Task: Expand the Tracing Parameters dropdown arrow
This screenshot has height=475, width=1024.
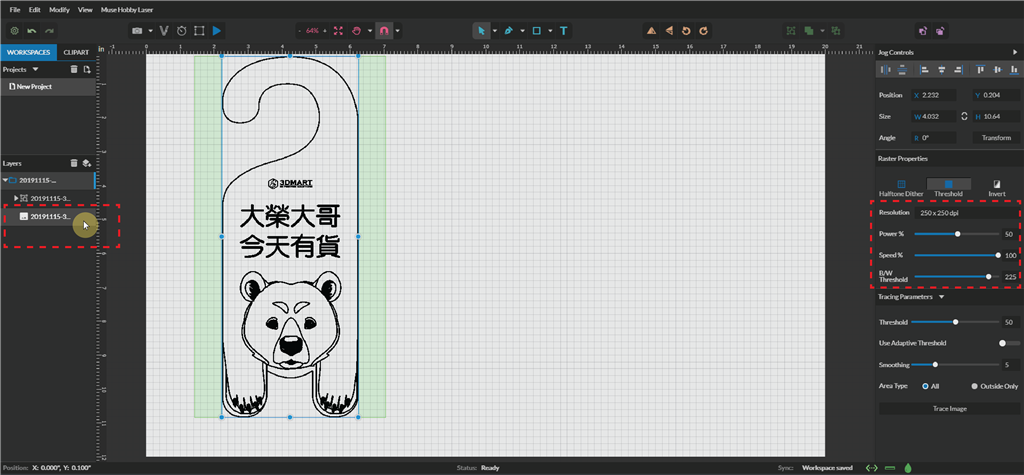Action: [x=941, y=297]
